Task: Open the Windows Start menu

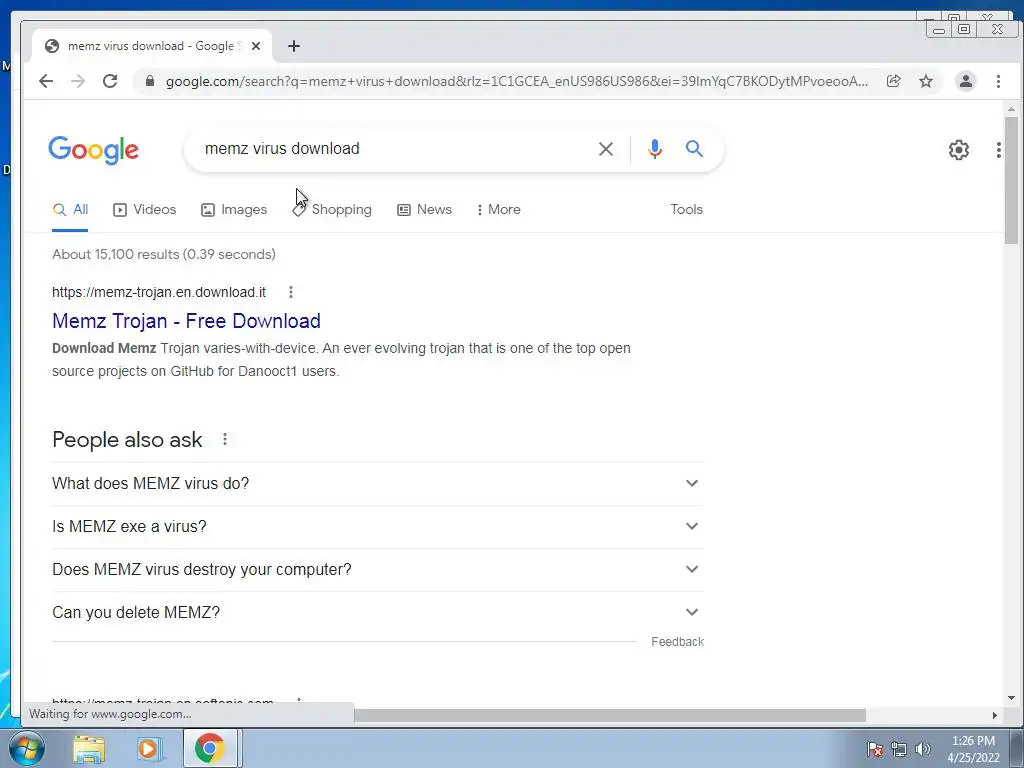Action: tap(27, 748)
